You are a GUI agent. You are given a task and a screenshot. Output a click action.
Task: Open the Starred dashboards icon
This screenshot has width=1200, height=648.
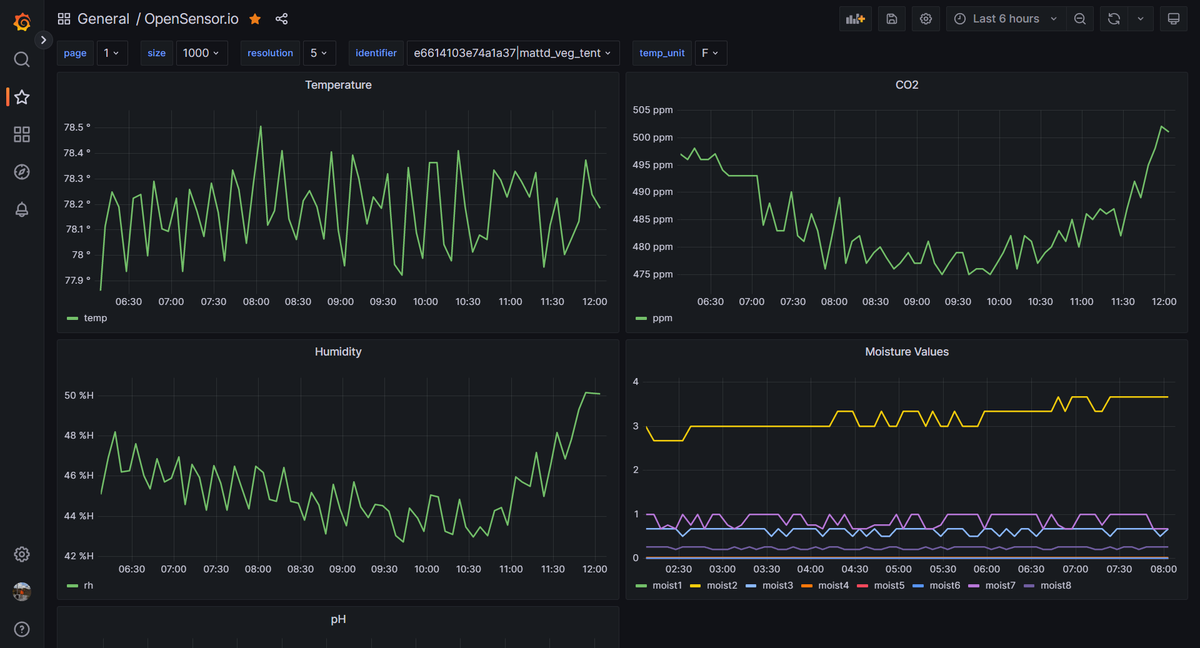[22, 97]
